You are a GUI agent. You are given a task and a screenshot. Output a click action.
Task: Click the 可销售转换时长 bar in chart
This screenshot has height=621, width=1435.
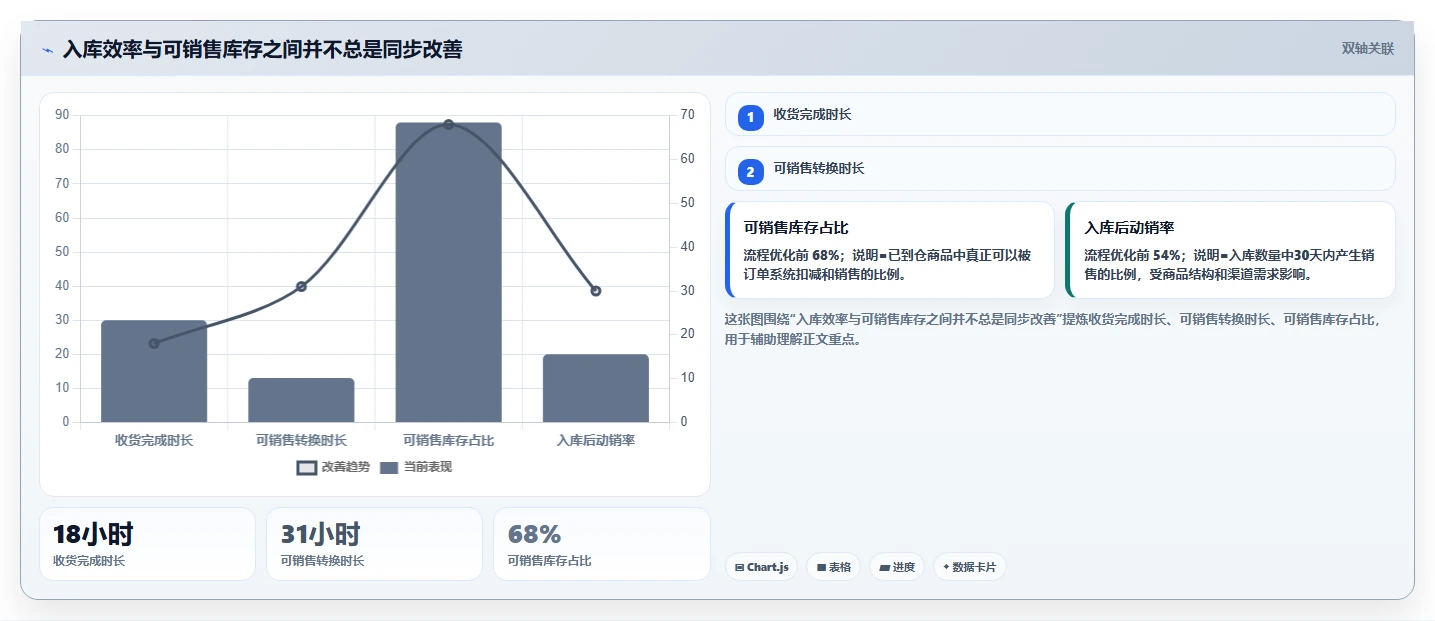[301, 400]
